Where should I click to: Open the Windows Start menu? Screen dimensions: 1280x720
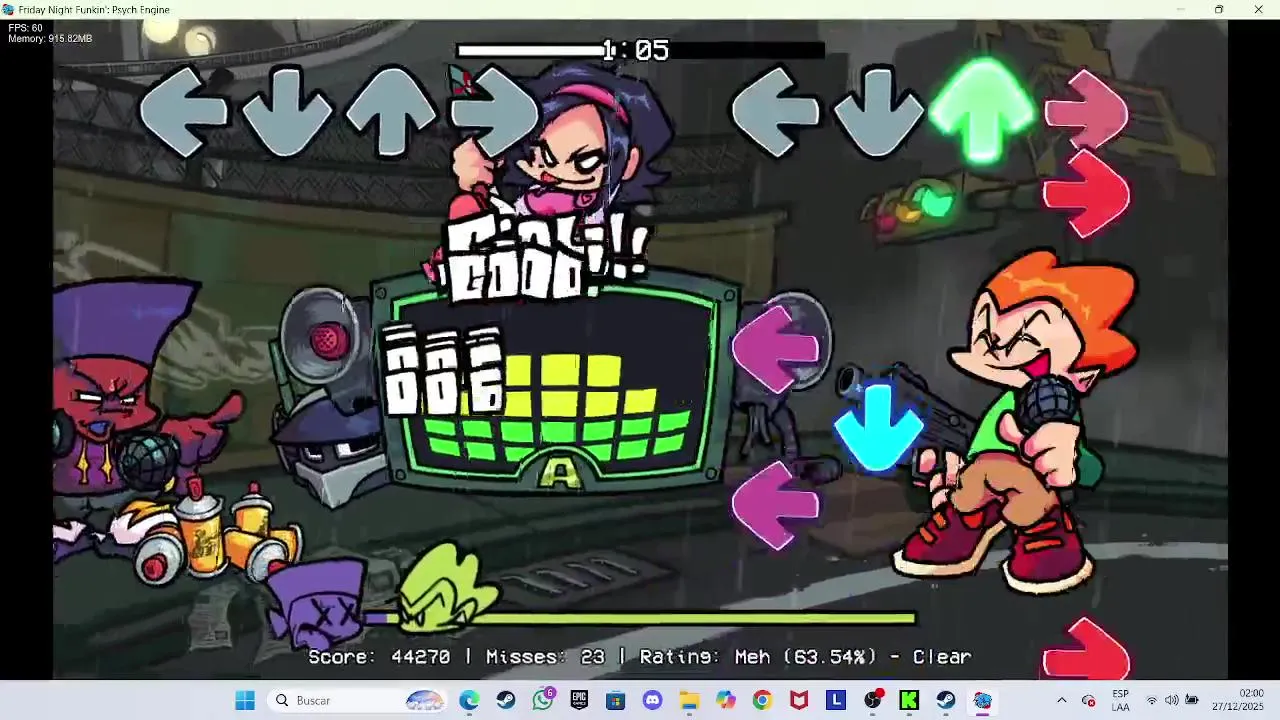[245, 700]
